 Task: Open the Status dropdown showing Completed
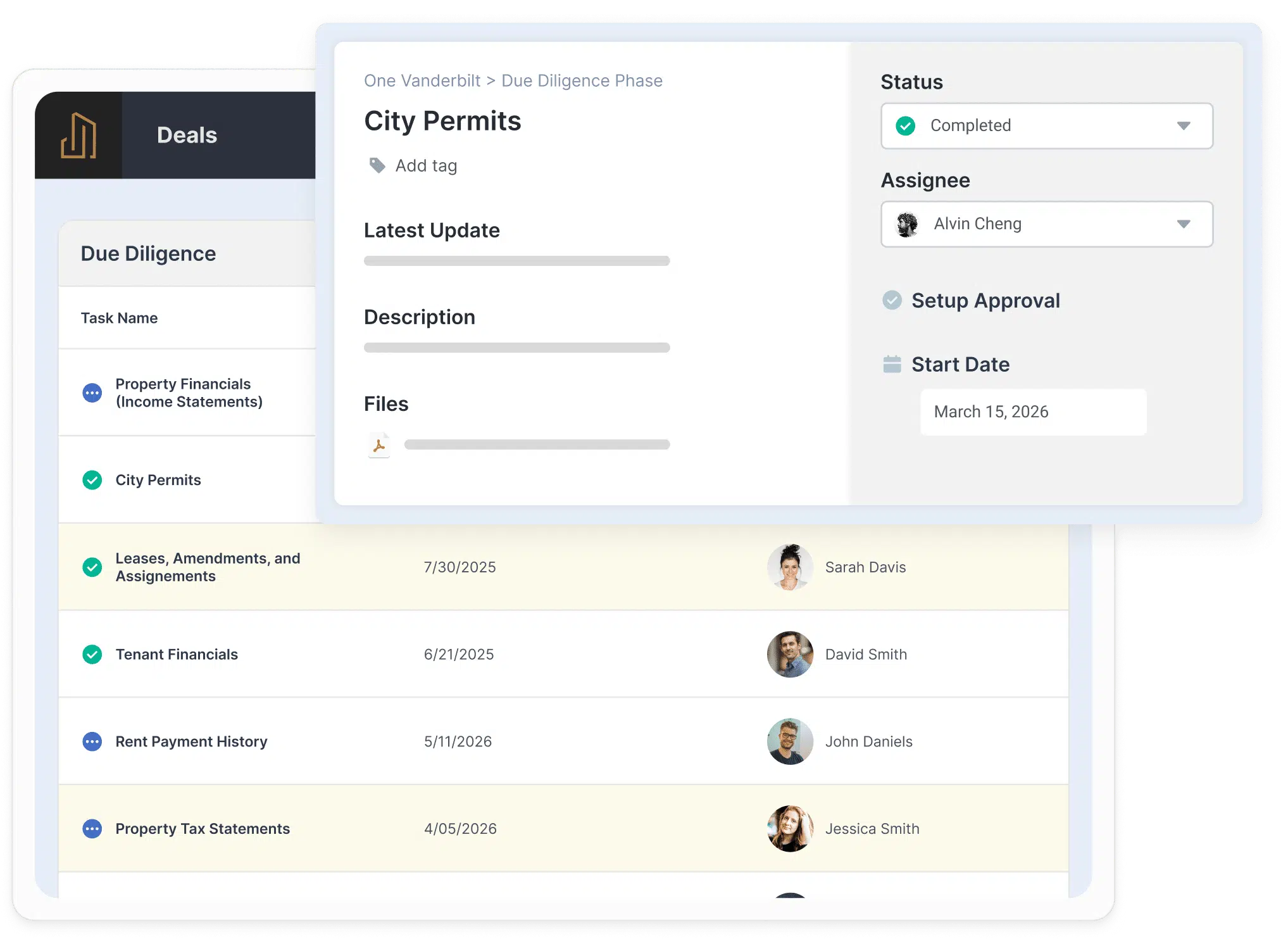pos(1047,126)
